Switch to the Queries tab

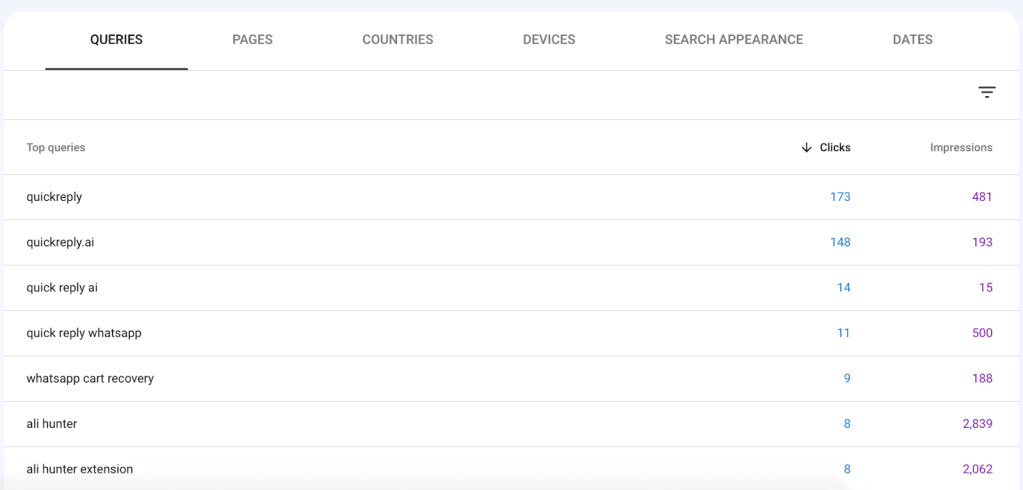pyautogui.click(x=116, y=40)
